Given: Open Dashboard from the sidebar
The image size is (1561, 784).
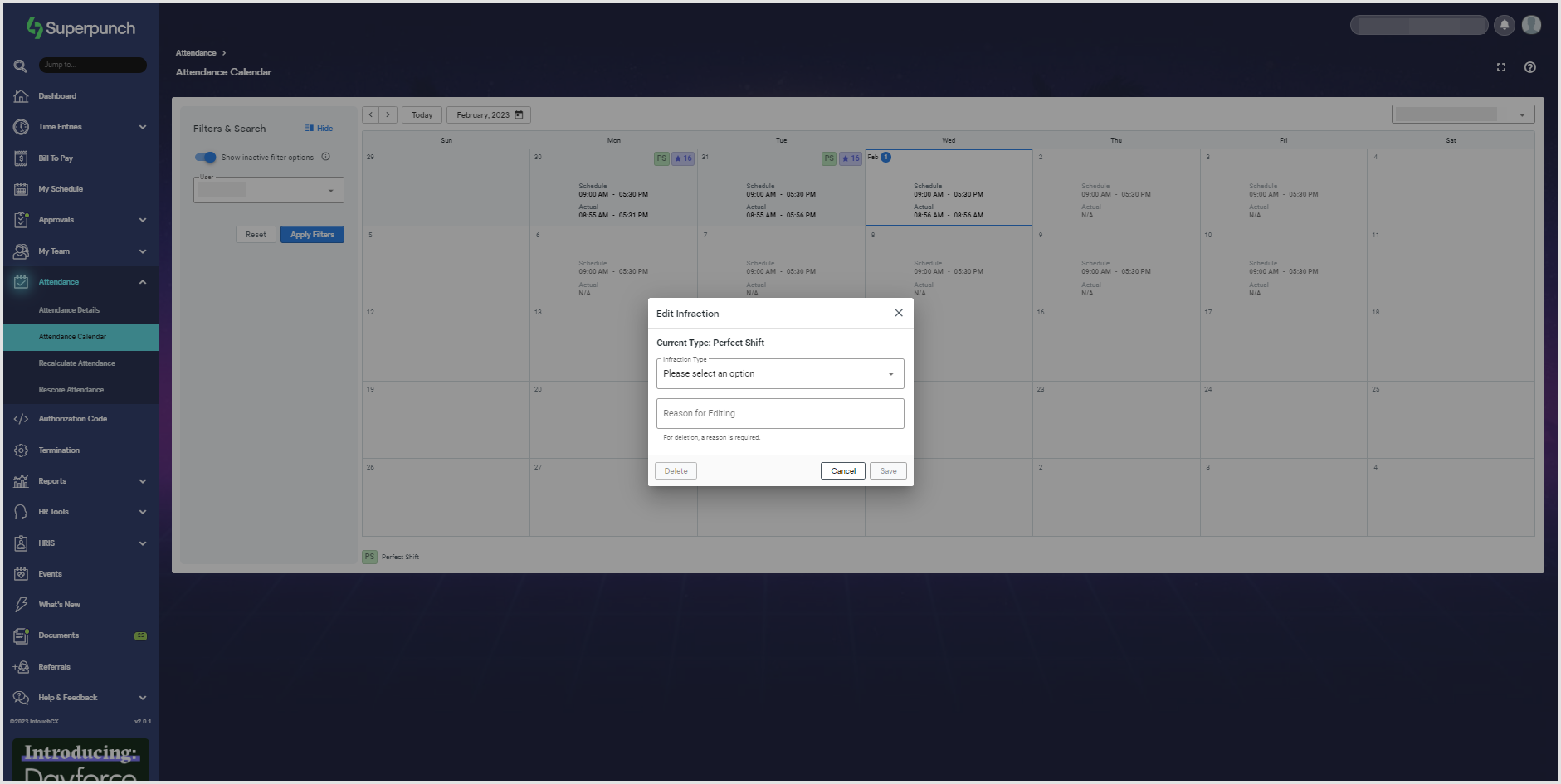Looking at the screenshot, I should point(57,96).
